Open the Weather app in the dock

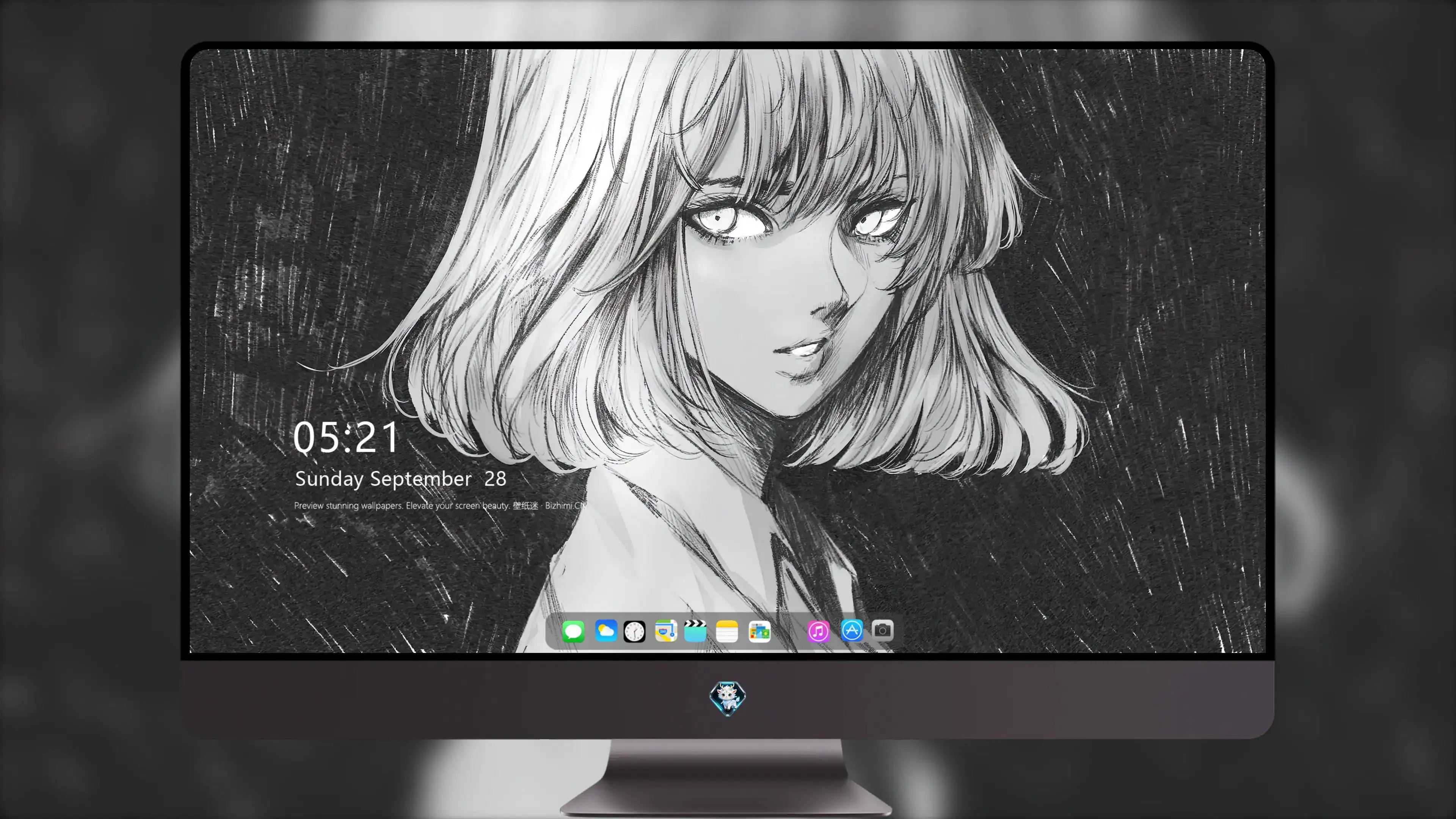click(606, 631)
